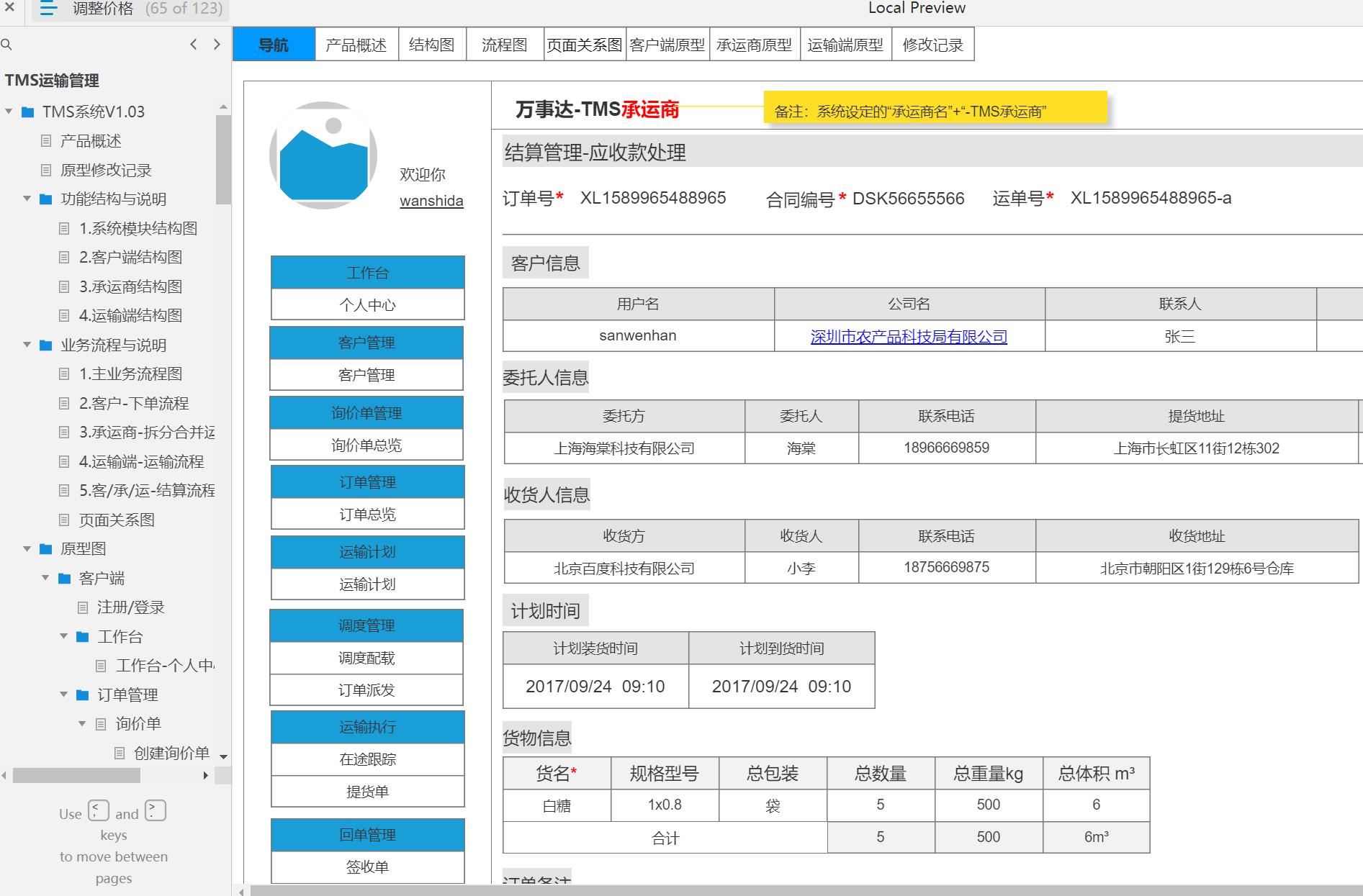Open the 页面关系图 page in the tree
Image resolution: width=1363 pixels, height=896 pixels.
tap(117, 520)
